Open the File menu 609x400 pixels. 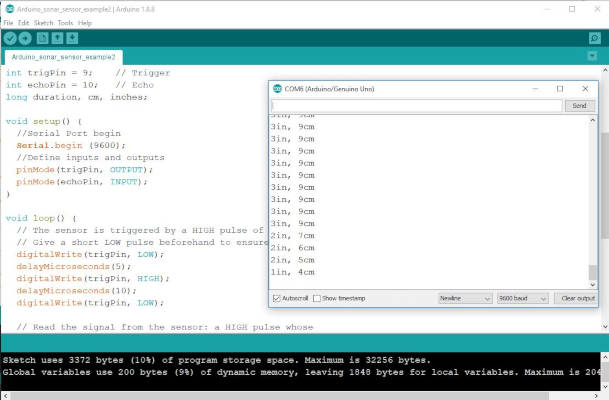[8, 23]
